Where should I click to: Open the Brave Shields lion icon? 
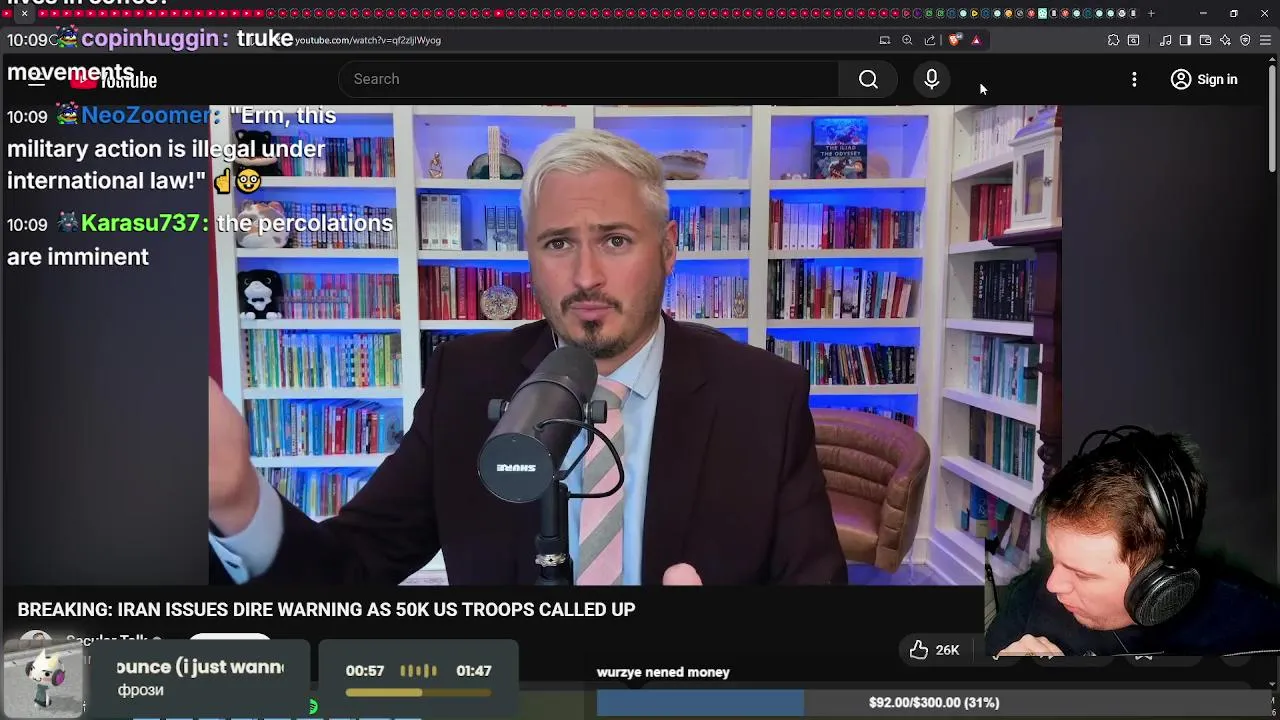955,40
